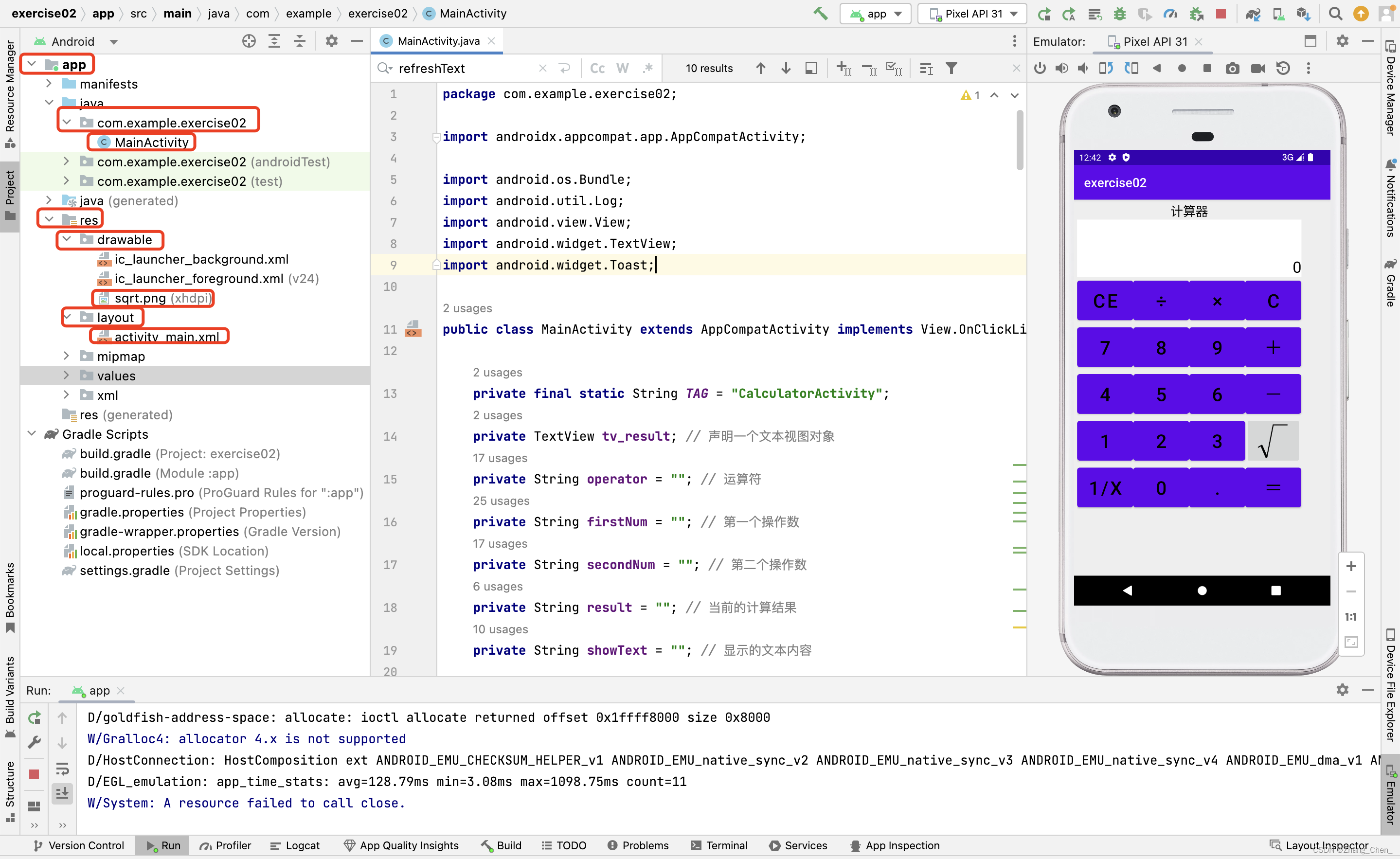The image size is (1400, 859).
Task: Open the Search Everywhere magnifier icon
Action: tap(1335, 14)
